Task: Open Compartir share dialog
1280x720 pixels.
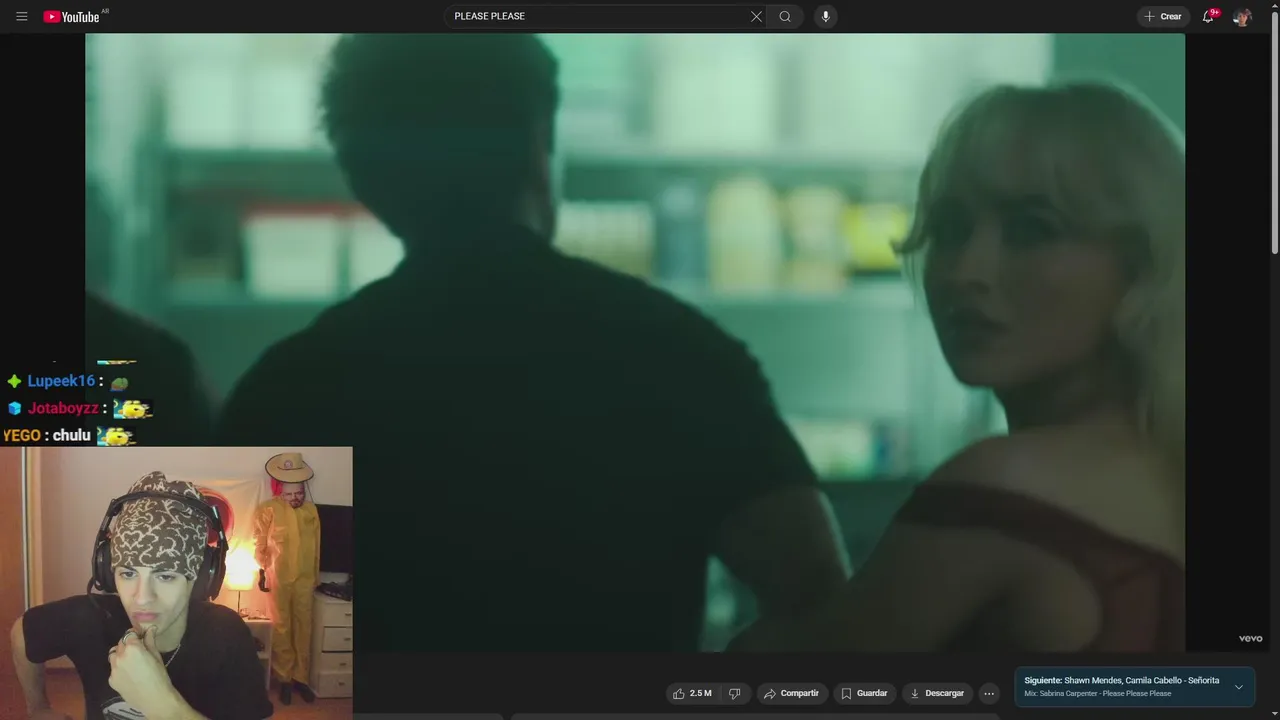Action: point(791,693)
